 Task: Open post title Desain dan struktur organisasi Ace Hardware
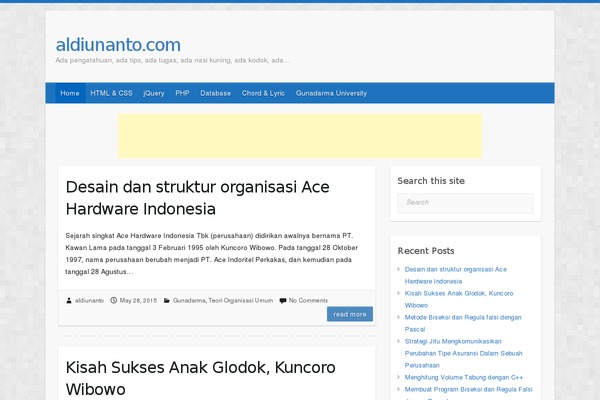[197, 198]
